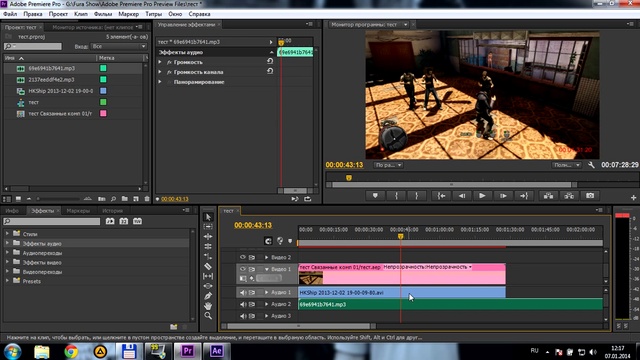Select the 69e6941b7641.mp3 clip on timeline
The image size is (640, 360).
(450, 304)
